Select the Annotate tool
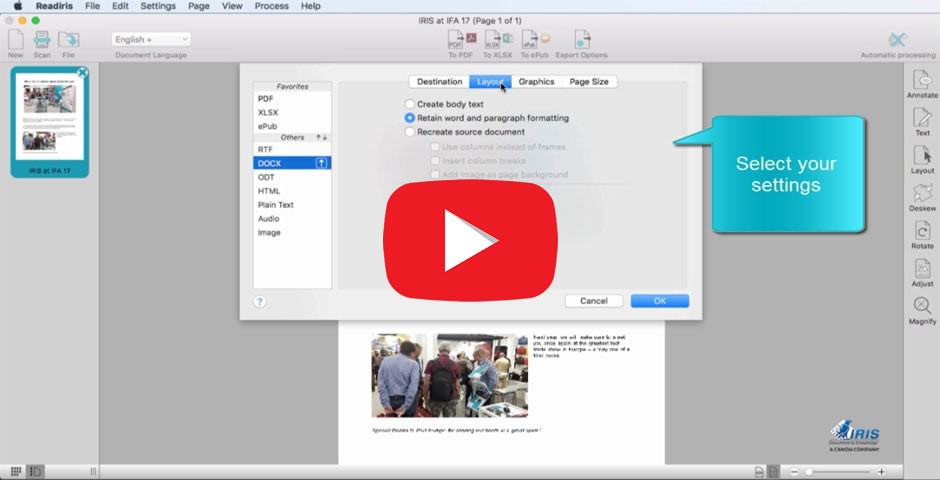This screenshot has width=940, height=480. [922, 84]
